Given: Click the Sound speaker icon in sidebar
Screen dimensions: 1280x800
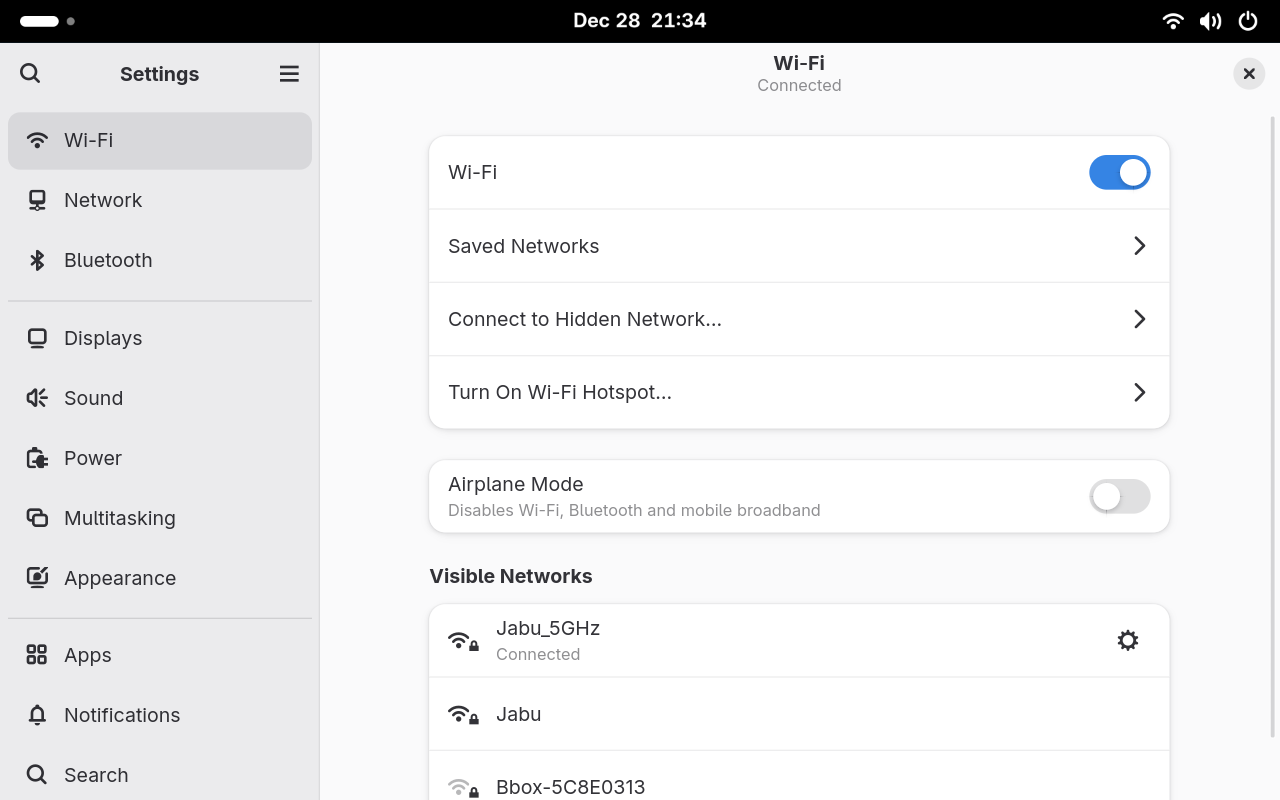Looking at the screenshot, I should click(x=37, y=398).
